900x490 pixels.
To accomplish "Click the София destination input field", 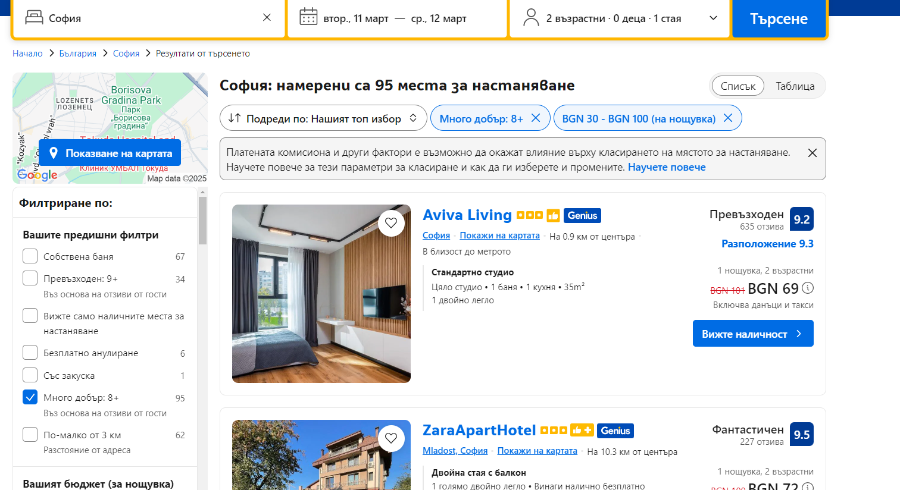I will 148,18.
